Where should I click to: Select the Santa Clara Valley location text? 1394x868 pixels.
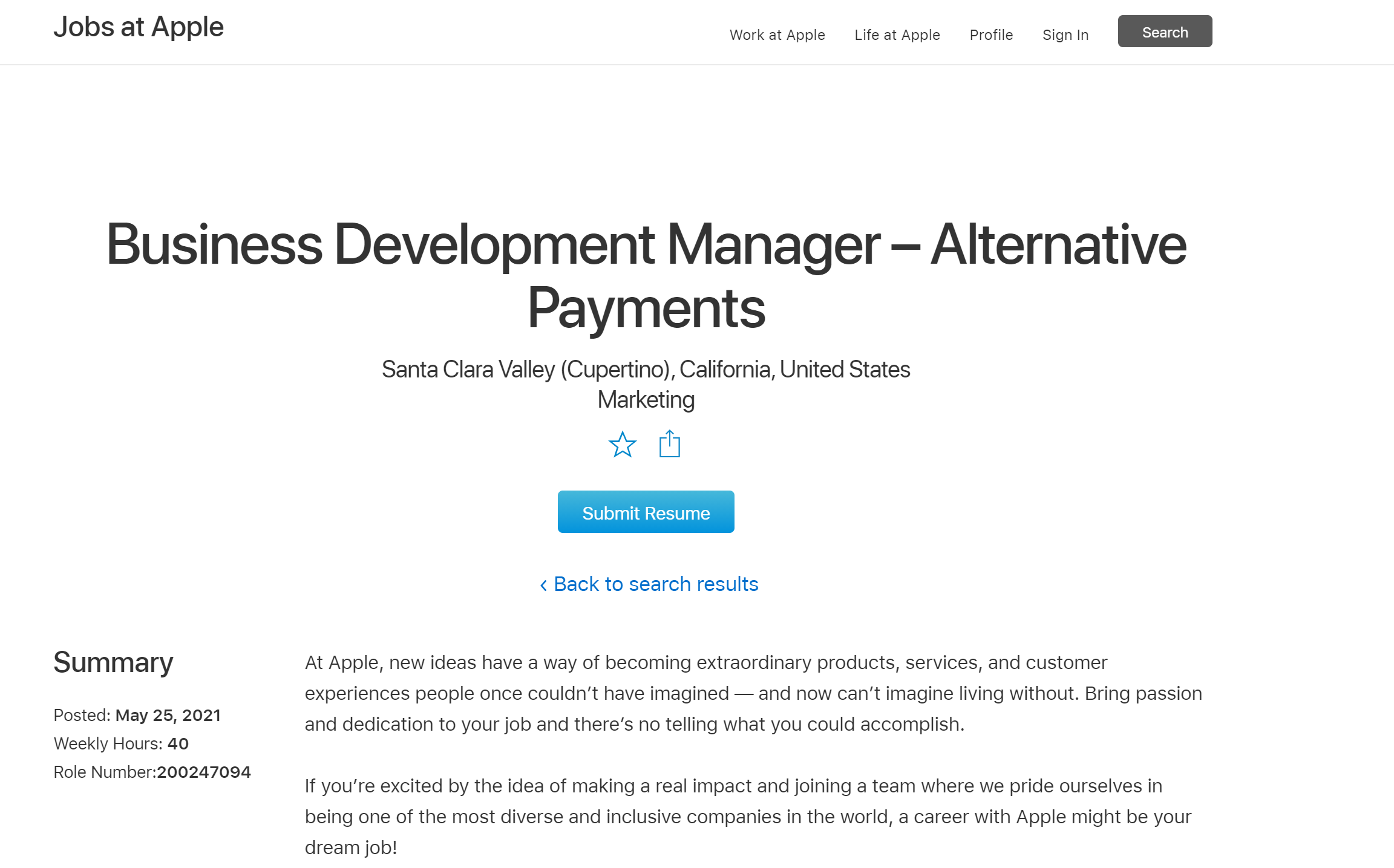(646, 369)
